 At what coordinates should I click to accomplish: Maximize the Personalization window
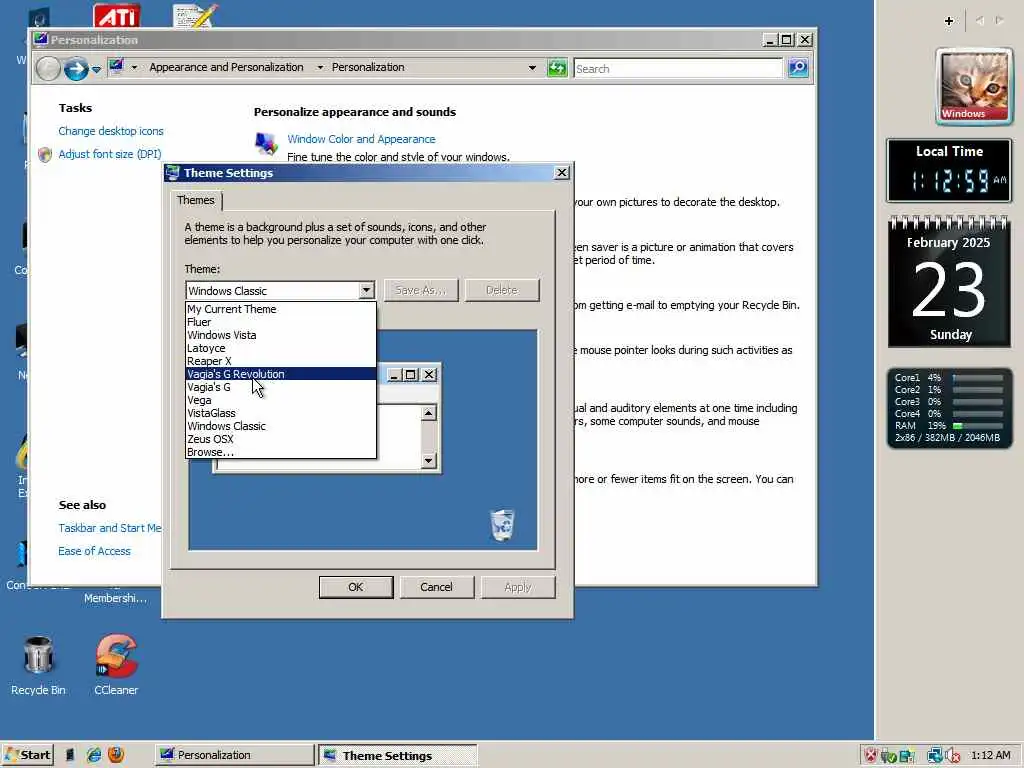(787, 40)
